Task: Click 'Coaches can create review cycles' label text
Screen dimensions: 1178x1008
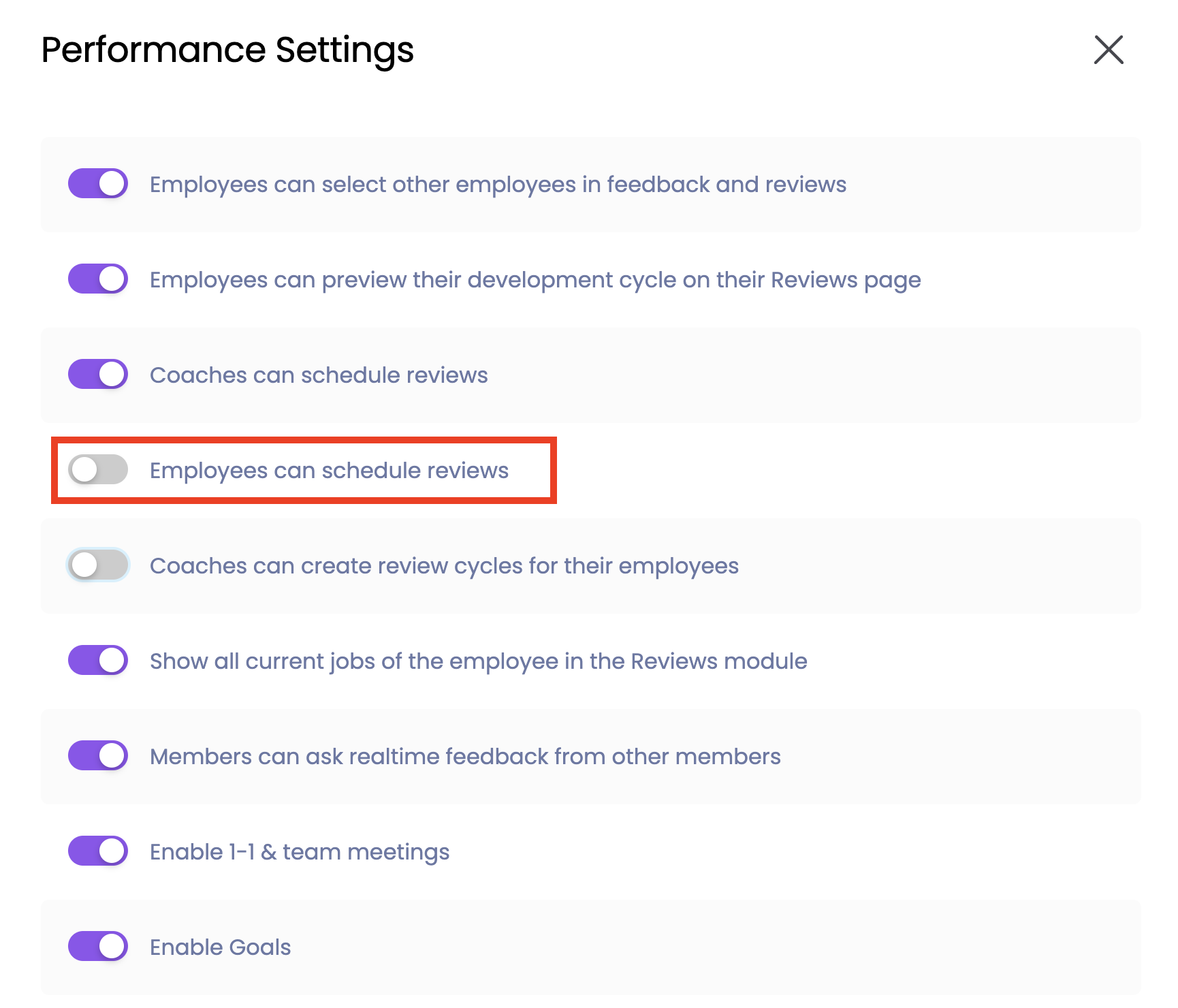Action: pos(444,566)
